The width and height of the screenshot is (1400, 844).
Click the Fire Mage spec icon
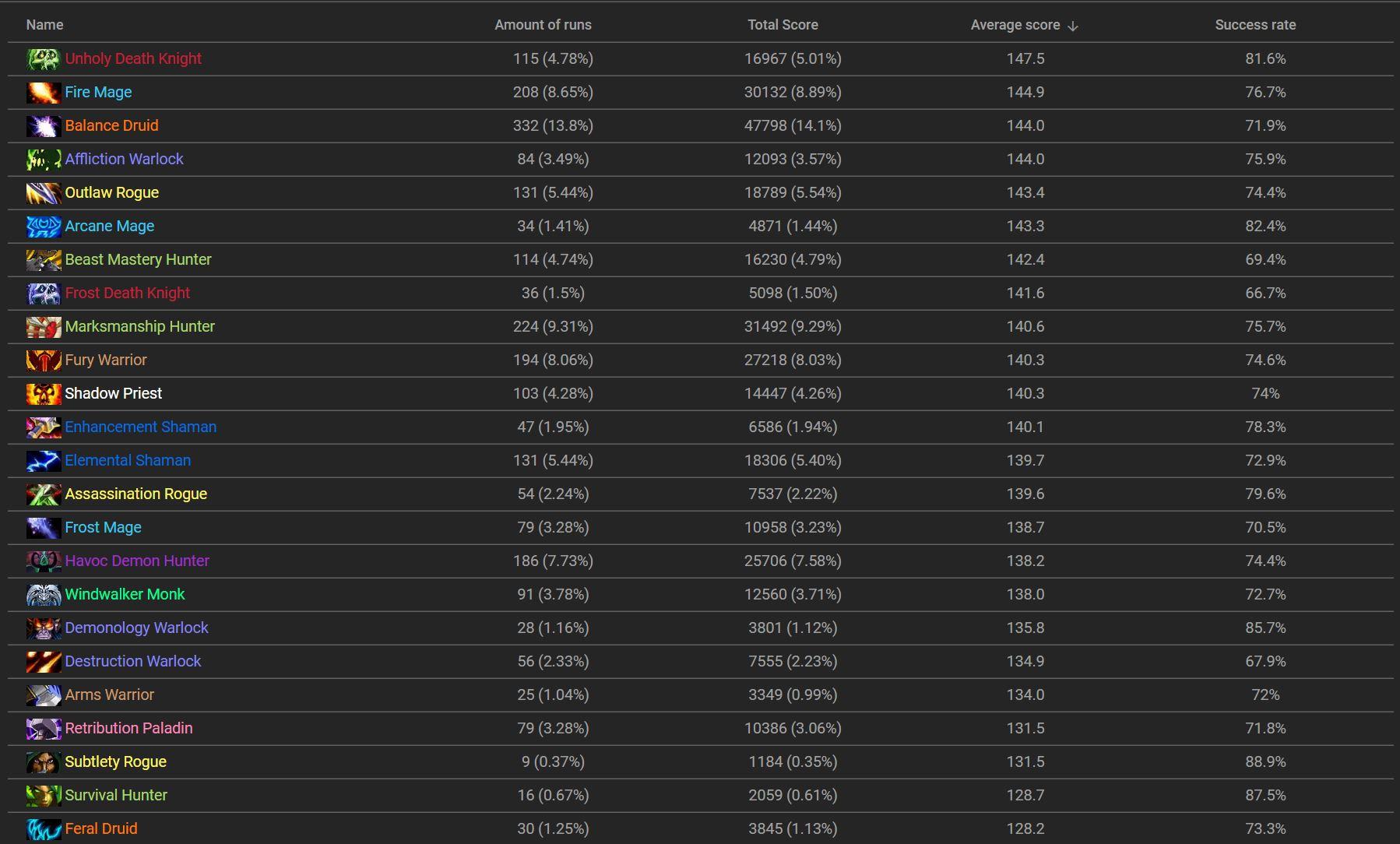pos(44,93)
